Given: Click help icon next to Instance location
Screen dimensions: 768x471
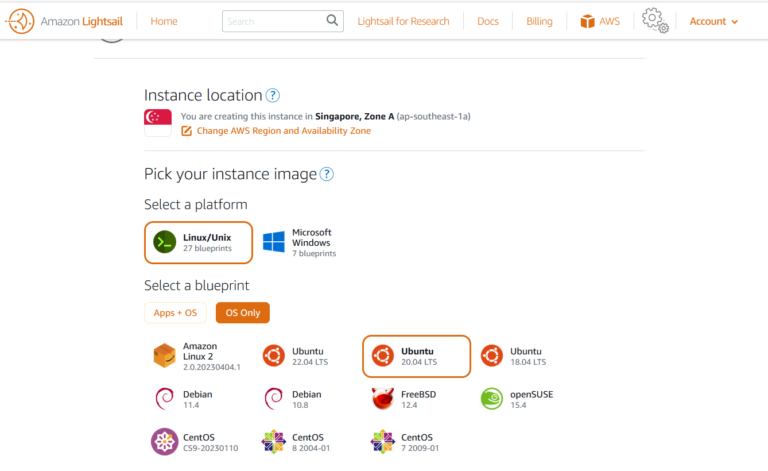Looking at the screenshot, I should point(273,95).
